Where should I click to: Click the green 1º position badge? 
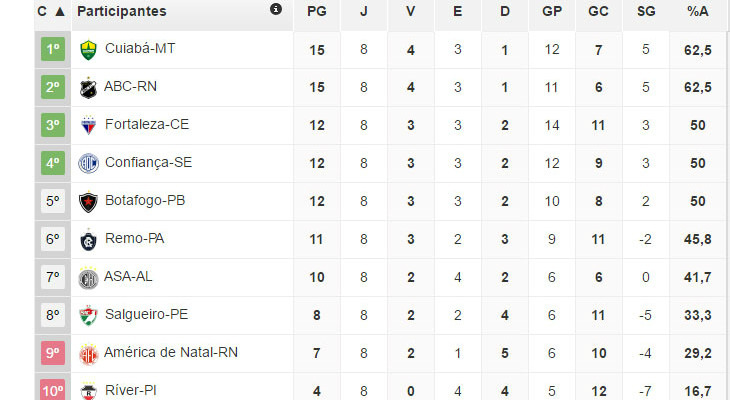coord(53,49)
